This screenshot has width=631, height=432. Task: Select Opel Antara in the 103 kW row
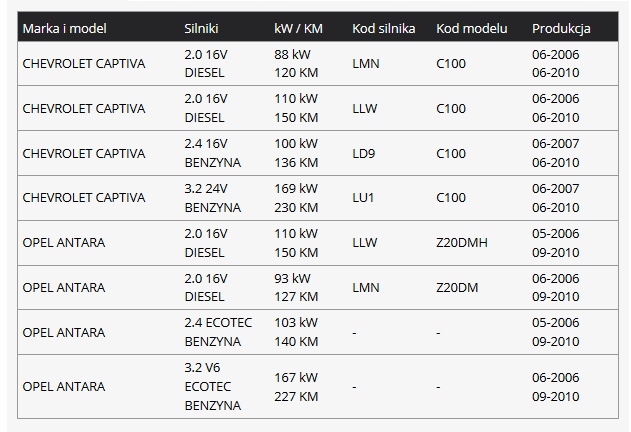click(x=64, y=333)
